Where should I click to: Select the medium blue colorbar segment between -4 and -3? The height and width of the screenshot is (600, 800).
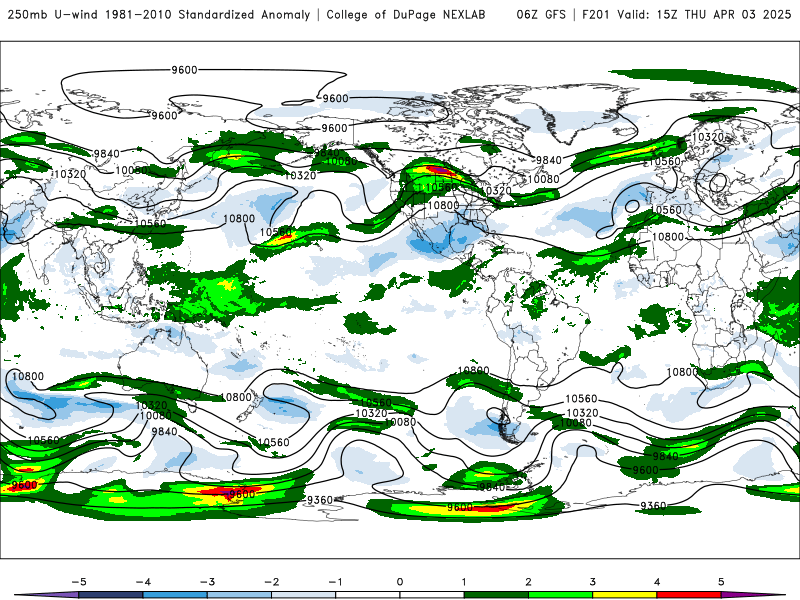pos(175,595)
